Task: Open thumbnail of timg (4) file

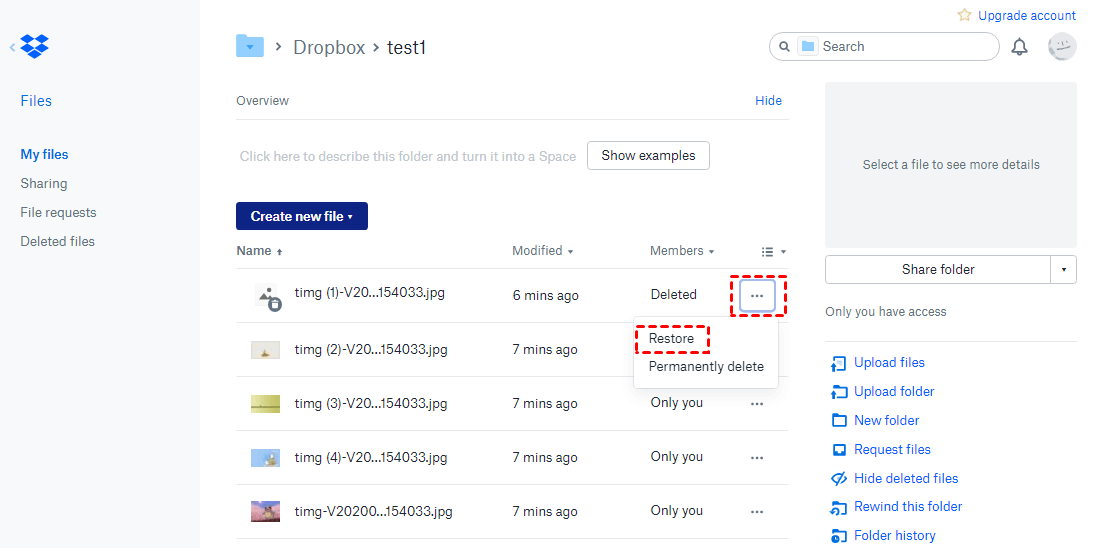Action: 266,458
